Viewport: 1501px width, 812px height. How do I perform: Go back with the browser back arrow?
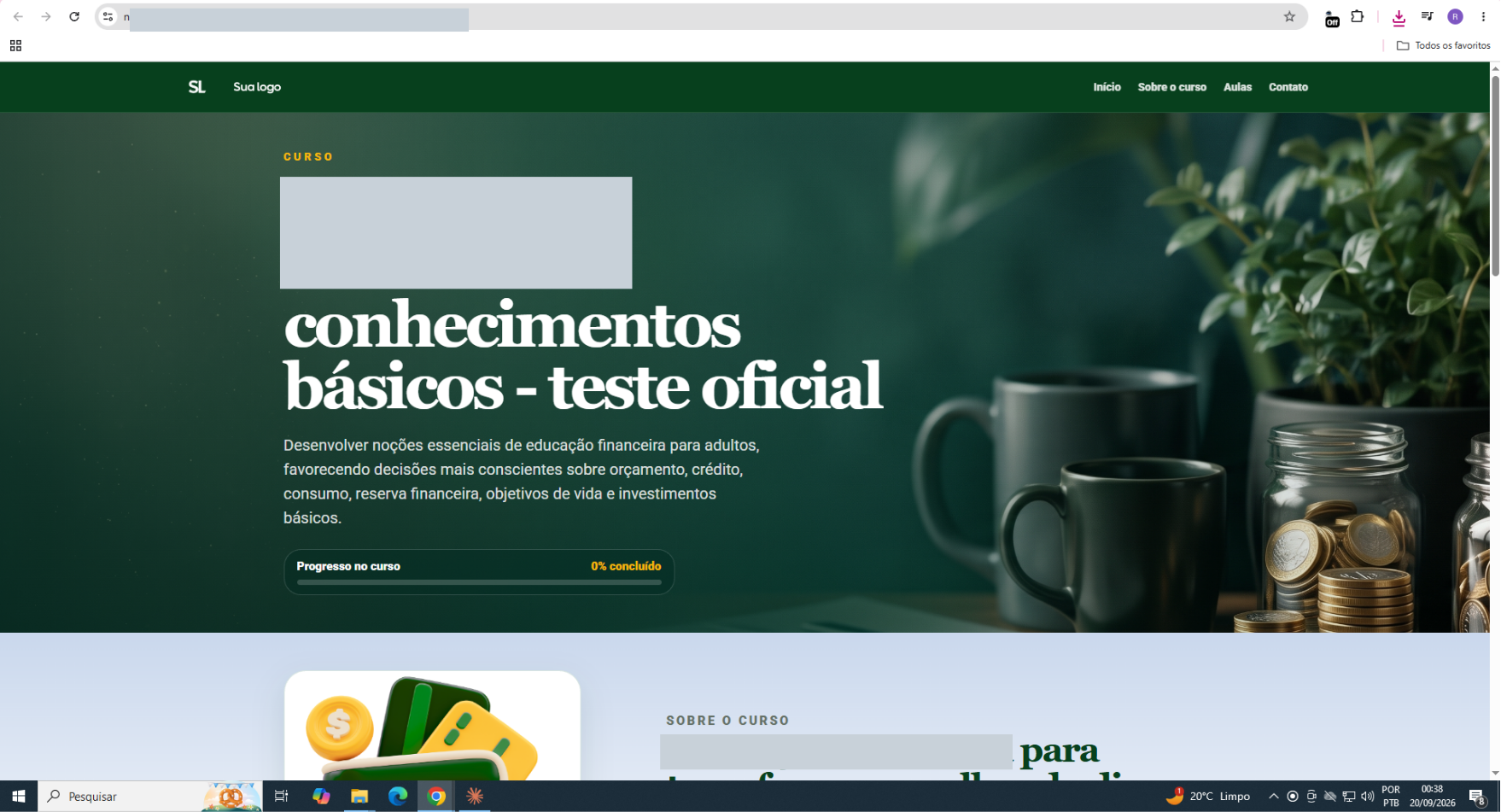click(x=18, y=17)
